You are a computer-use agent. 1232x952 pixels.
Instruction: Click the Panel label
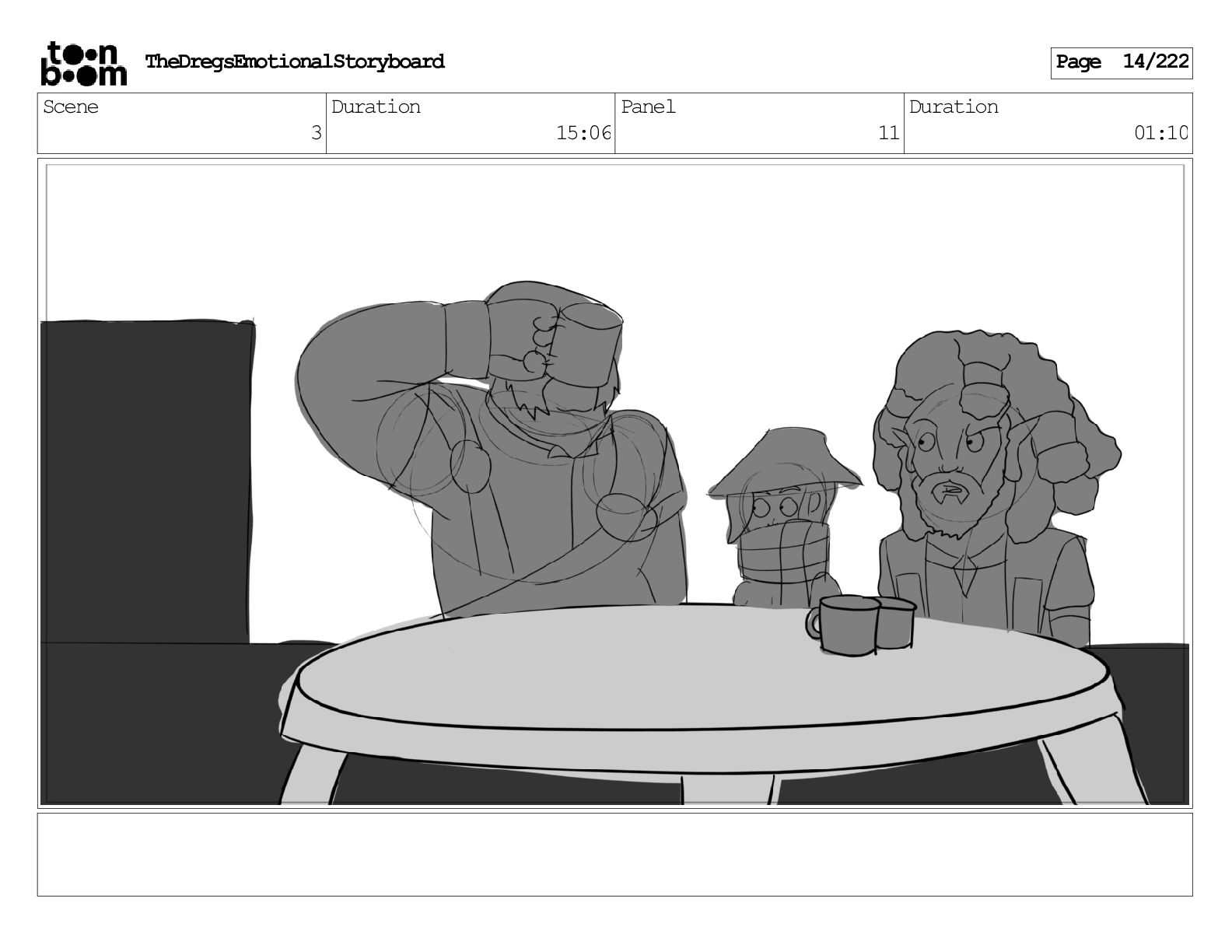(648, 107)
